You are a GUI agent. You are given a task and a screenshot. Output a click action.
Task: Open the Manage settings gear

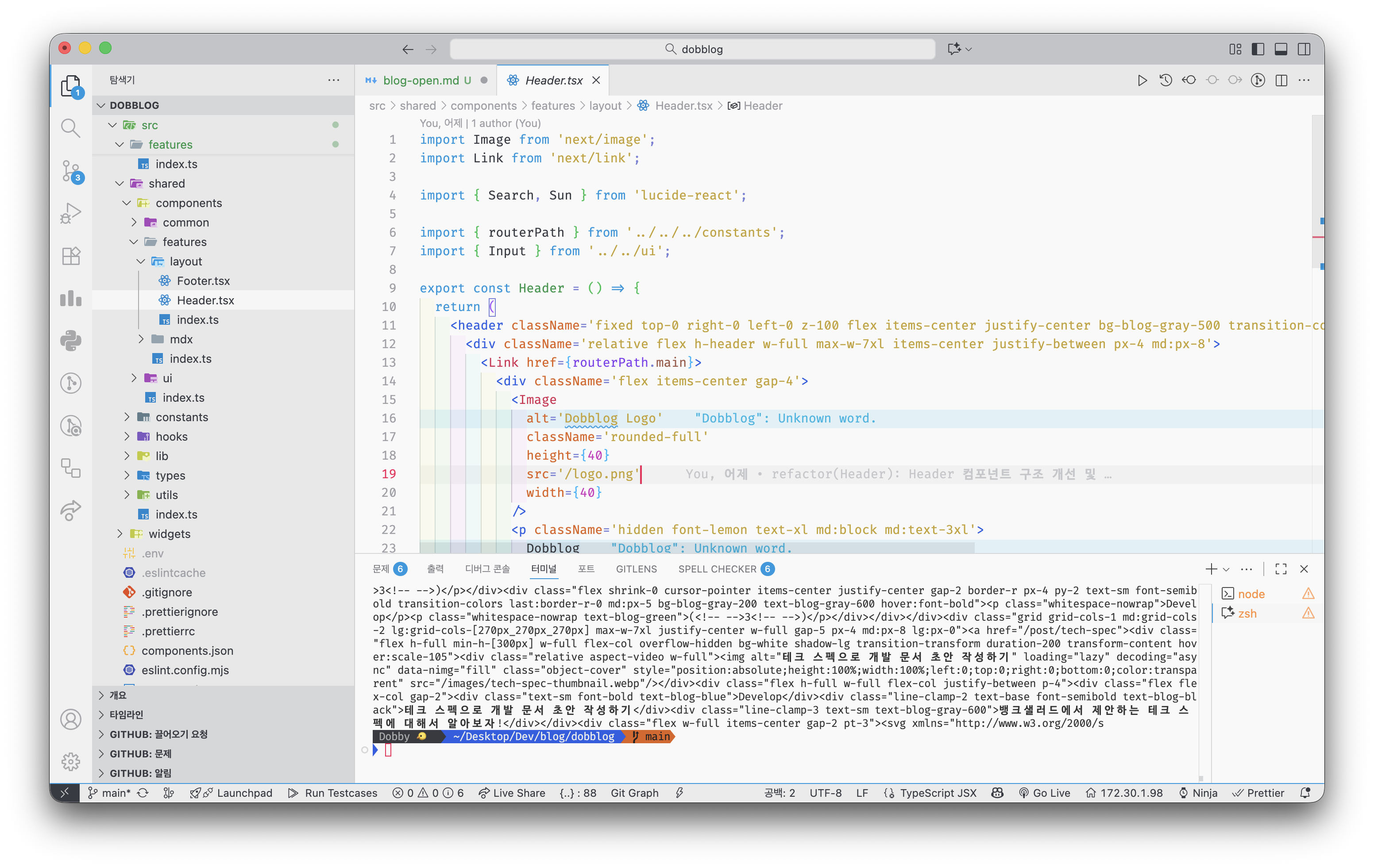pos(71,761)
